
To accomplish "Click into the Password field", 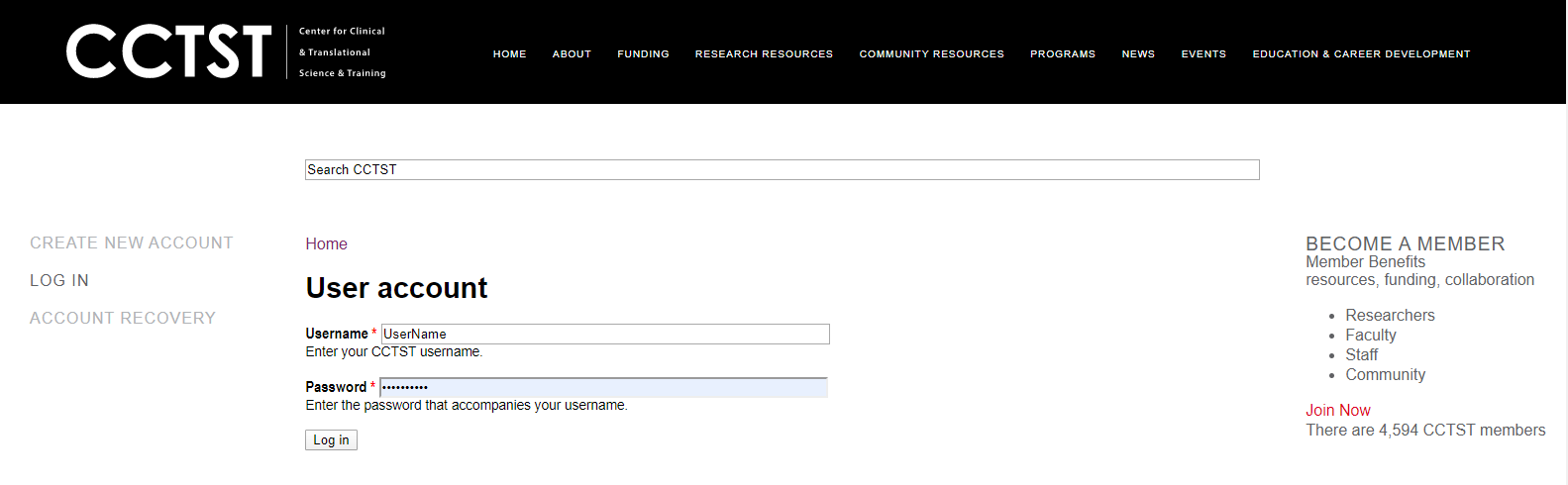I will tap(604, 387).
